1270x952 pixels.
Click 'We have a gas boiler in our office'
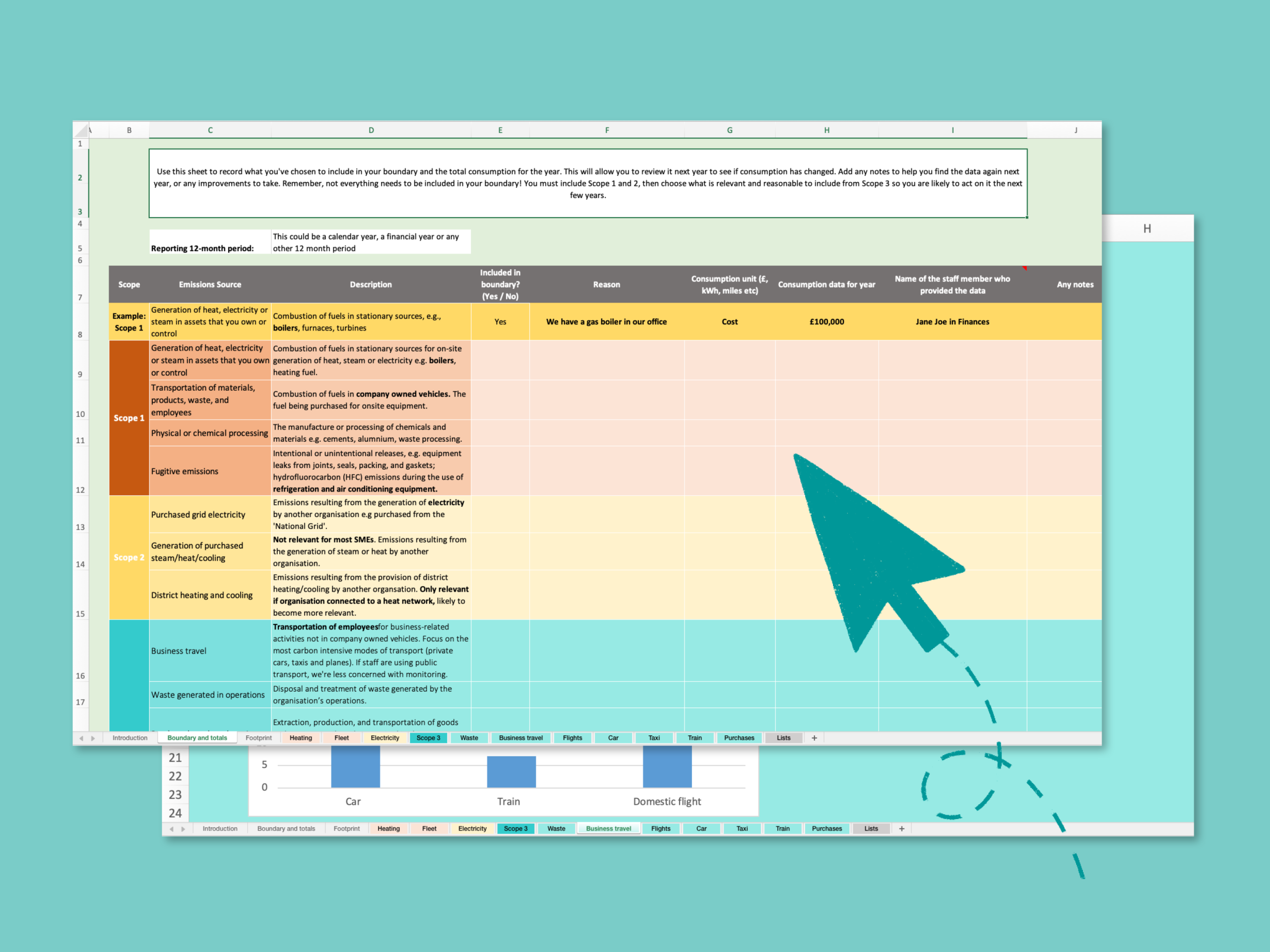(x=607, y=322)
